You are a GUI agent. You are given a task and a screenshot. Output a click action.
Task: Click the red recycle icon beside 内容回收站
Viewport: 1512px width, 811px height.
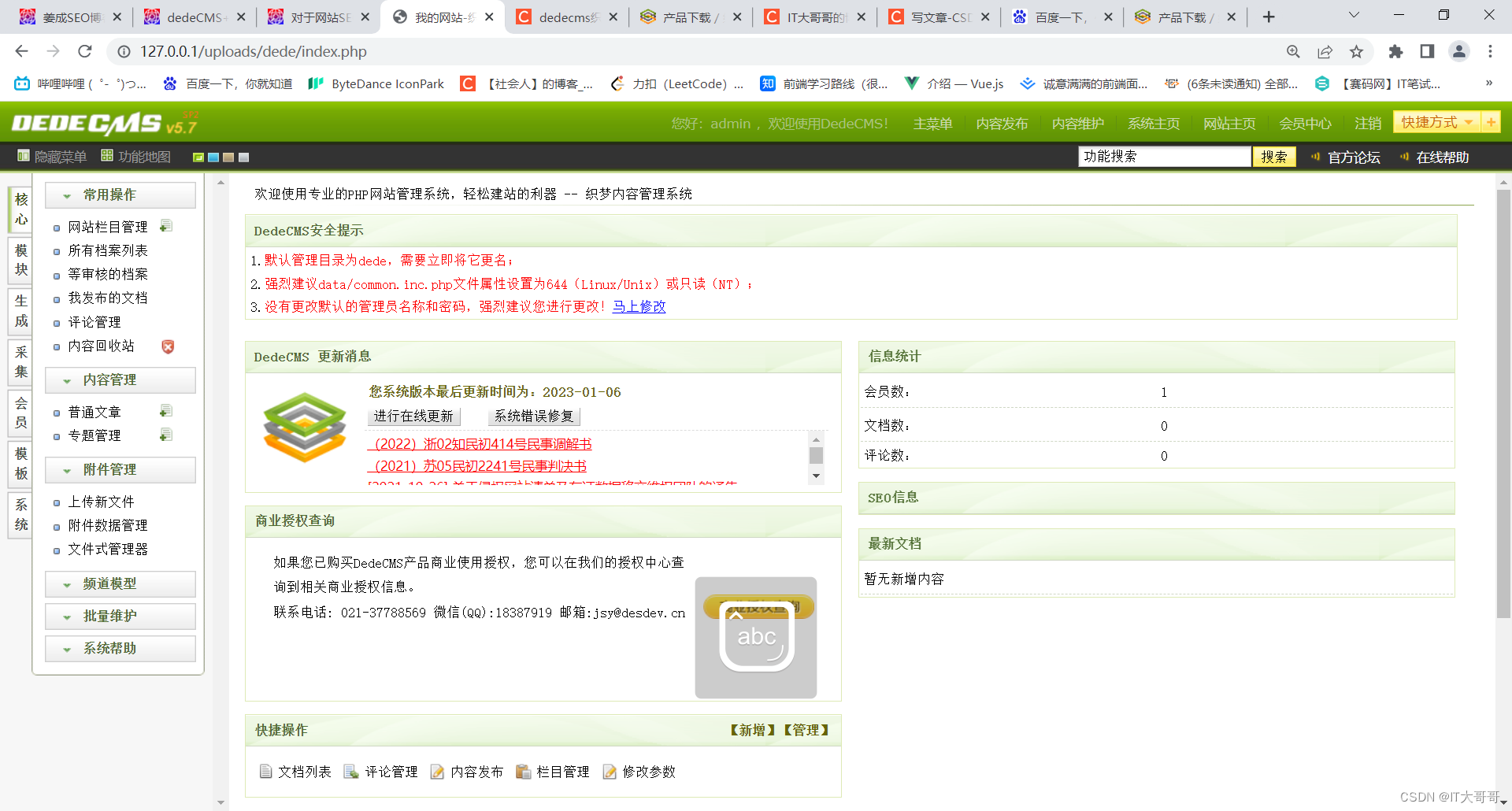coord(168,346)
